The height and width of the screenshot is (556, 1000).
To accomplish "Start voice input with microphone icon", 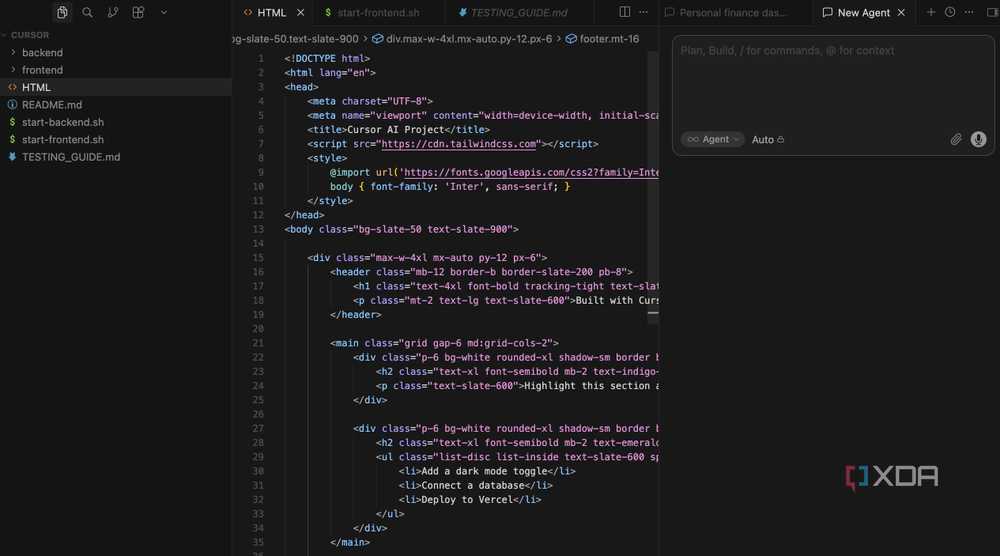I will tap(978, 139).
